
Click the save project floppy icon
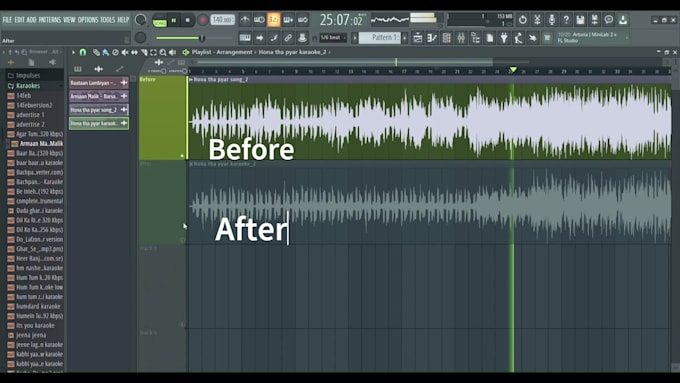coord(580,20)
